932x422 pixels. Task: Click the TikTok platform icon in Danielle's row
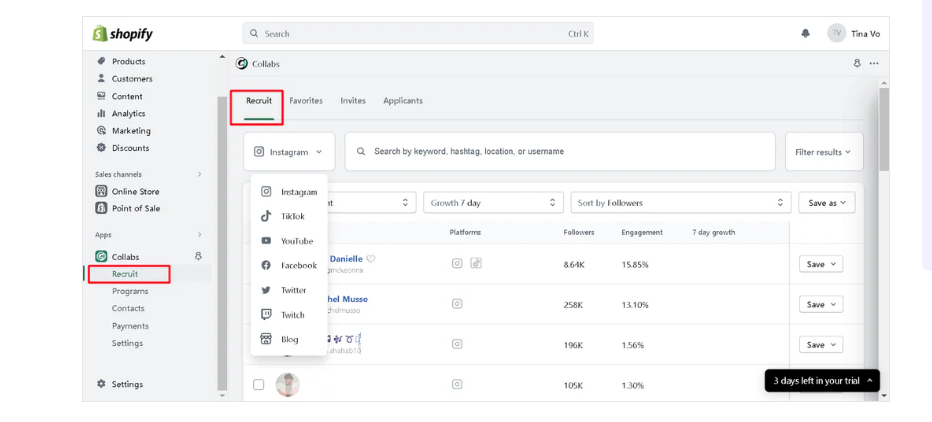pyautogui.click(x=476, y=263)
